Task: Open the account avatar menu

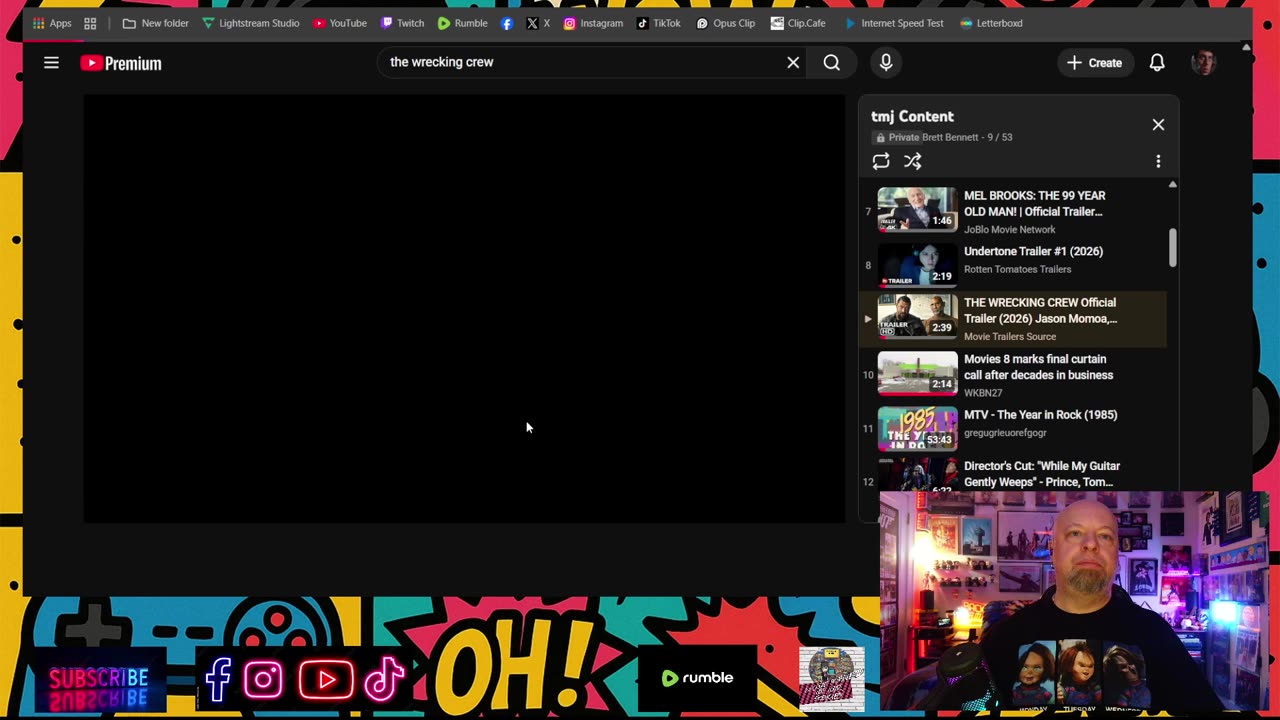Action: 1204,63
